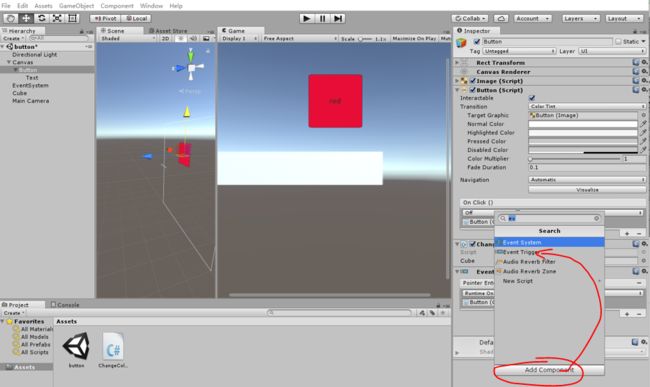Screen dimensions: 650x387
Task: Click the GameObject cube icon in Inspector
Action: pos(461,43)
